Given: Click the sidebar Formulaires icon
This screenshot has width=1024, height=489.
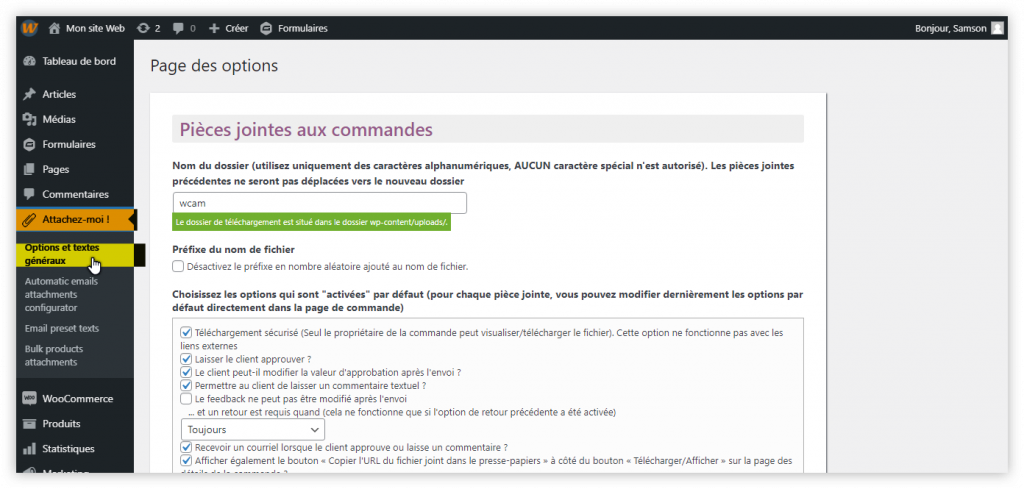Looking at the screenshot, I should 29,144.
